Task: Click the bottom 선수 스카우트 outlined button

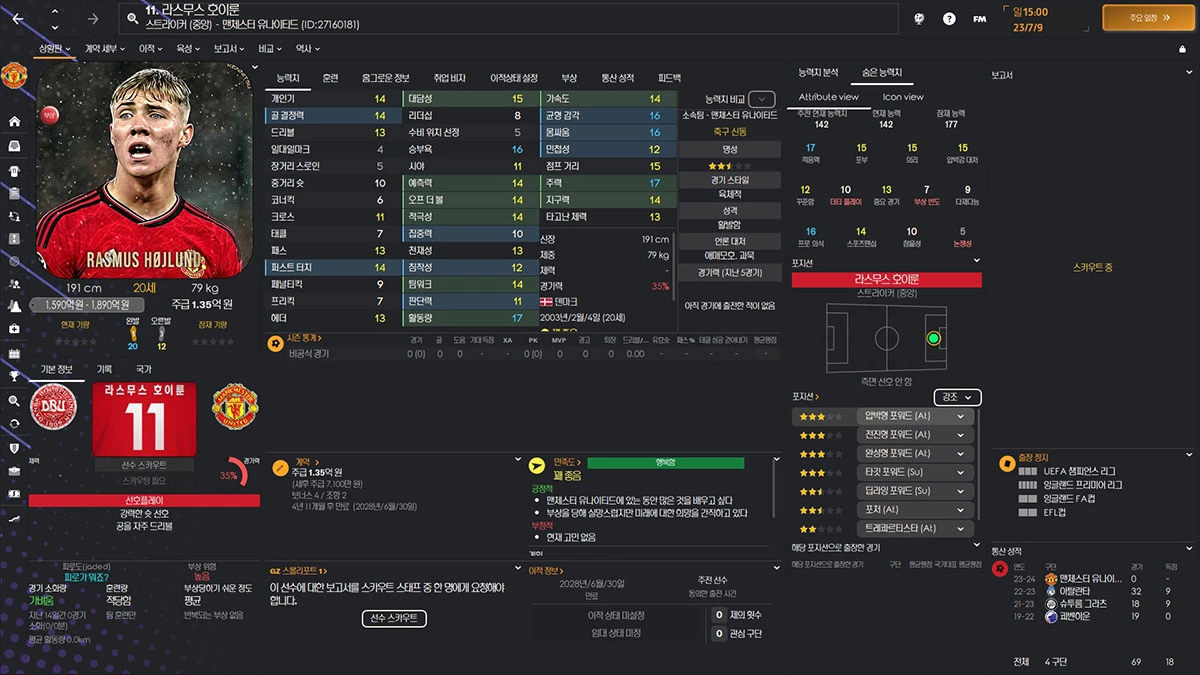Action: click(x=394, y=619)
